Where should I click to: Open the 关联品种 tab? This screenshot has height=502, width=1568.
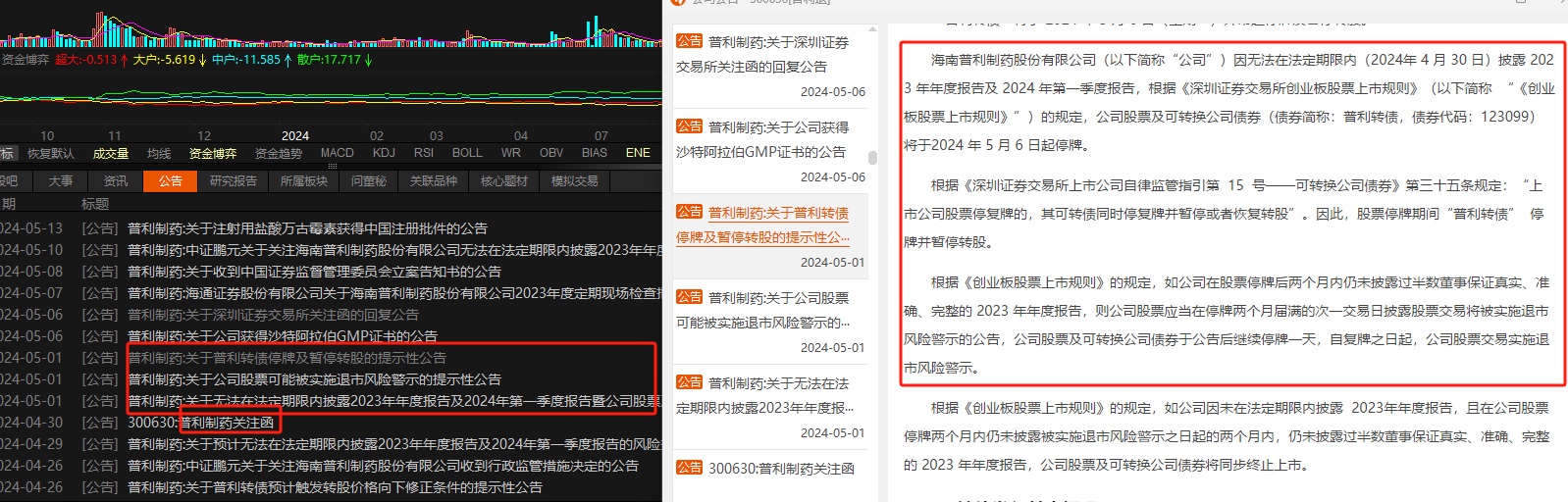(434, 181)
